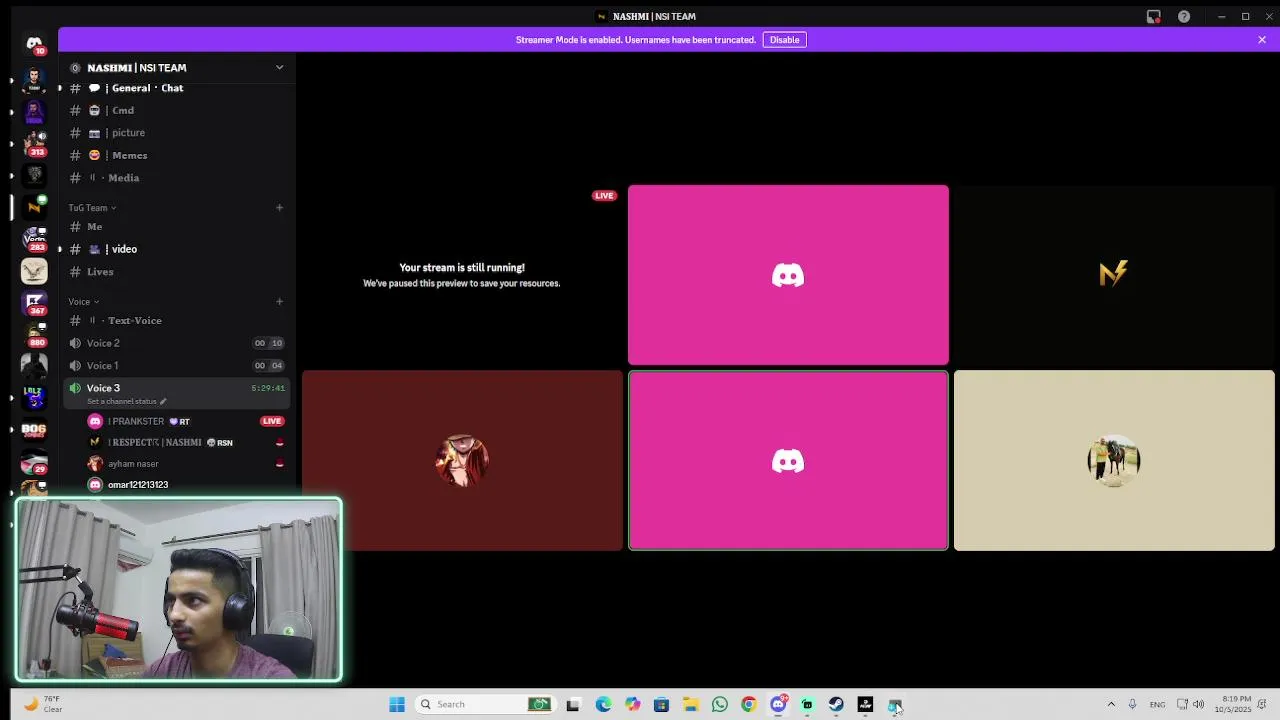Click Set a channel status pencil

point(163,402)
